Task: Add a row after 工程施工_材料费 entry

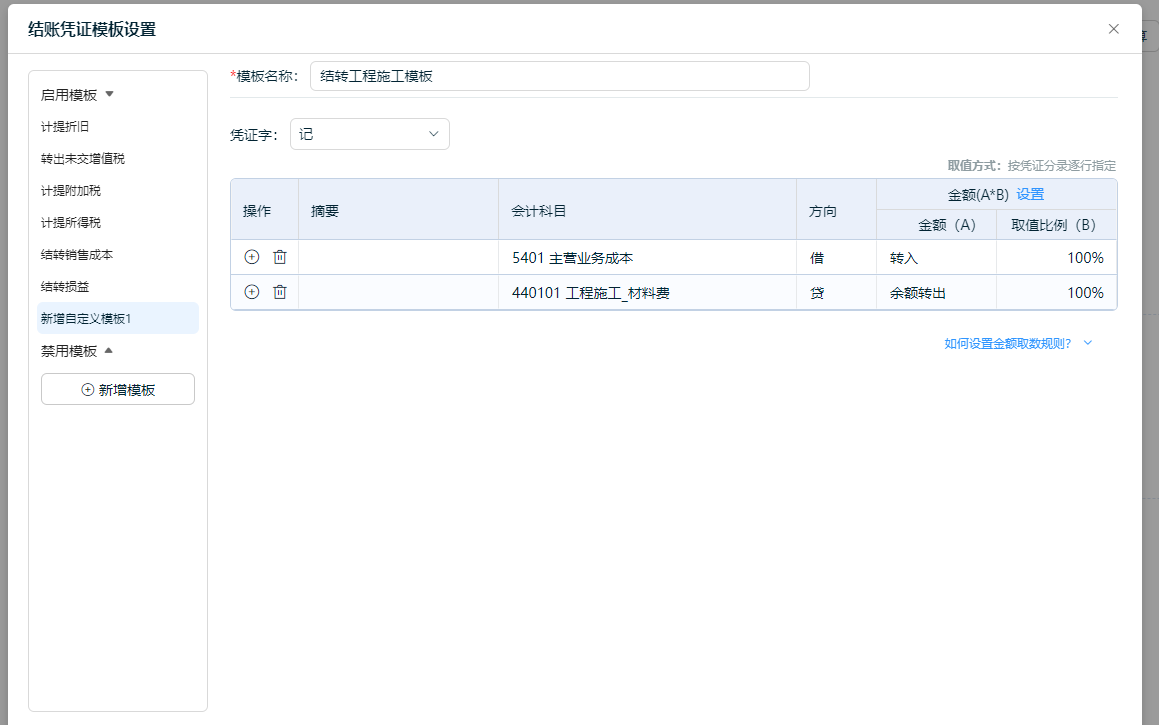Action: pyautogui.click(x=252, y=292)
